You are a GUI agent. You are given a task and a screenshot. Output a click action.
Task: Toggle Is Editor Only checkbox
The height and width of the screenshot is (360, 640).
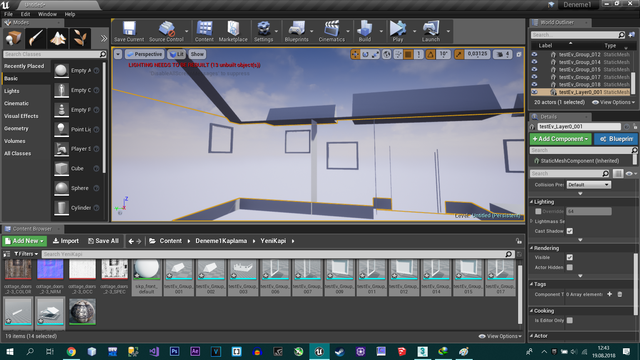tap(570, 320)
